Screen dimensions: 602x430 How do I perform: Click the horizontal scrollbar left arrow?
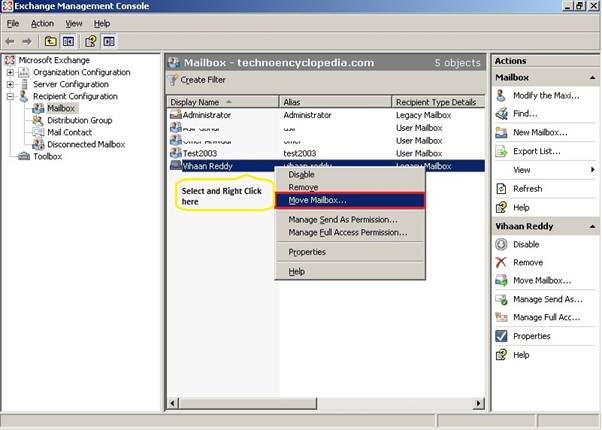tap(172, 404)
